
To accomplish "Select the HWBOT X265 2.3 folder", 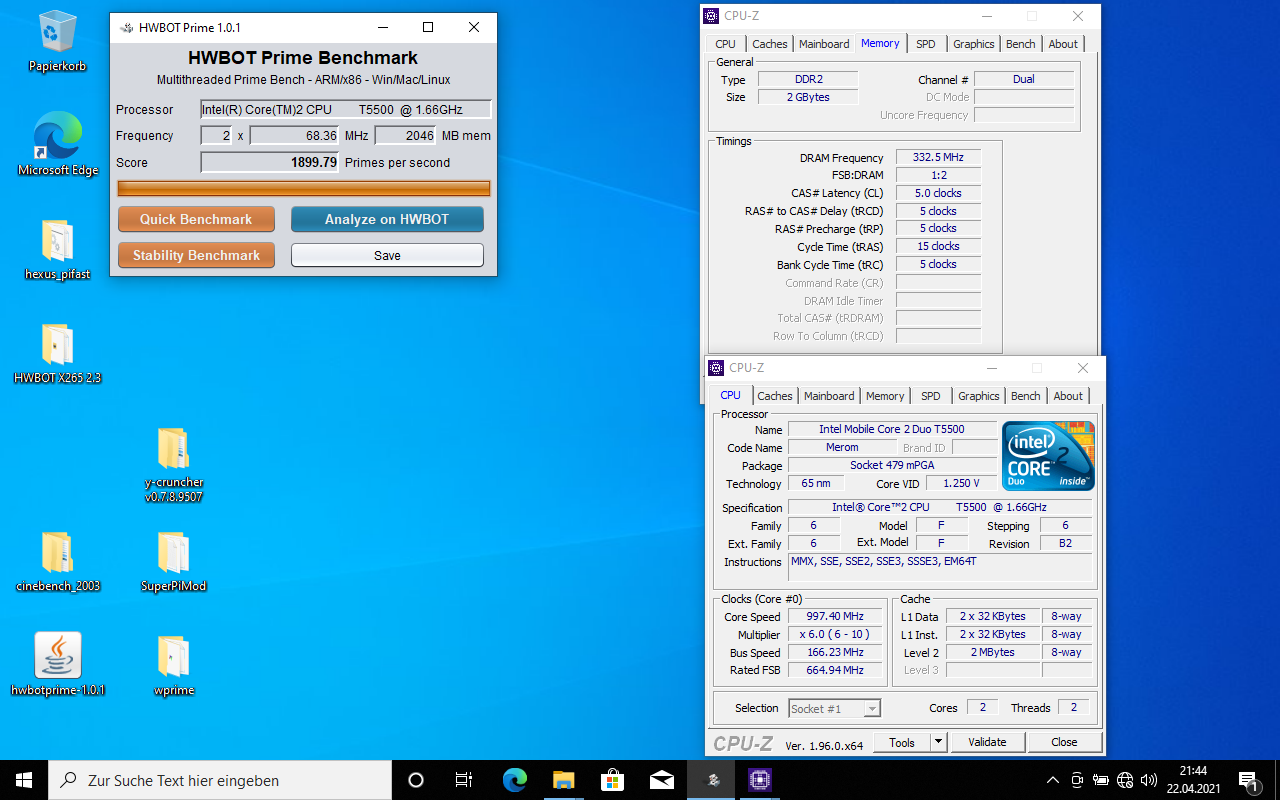I will [57, 353].
